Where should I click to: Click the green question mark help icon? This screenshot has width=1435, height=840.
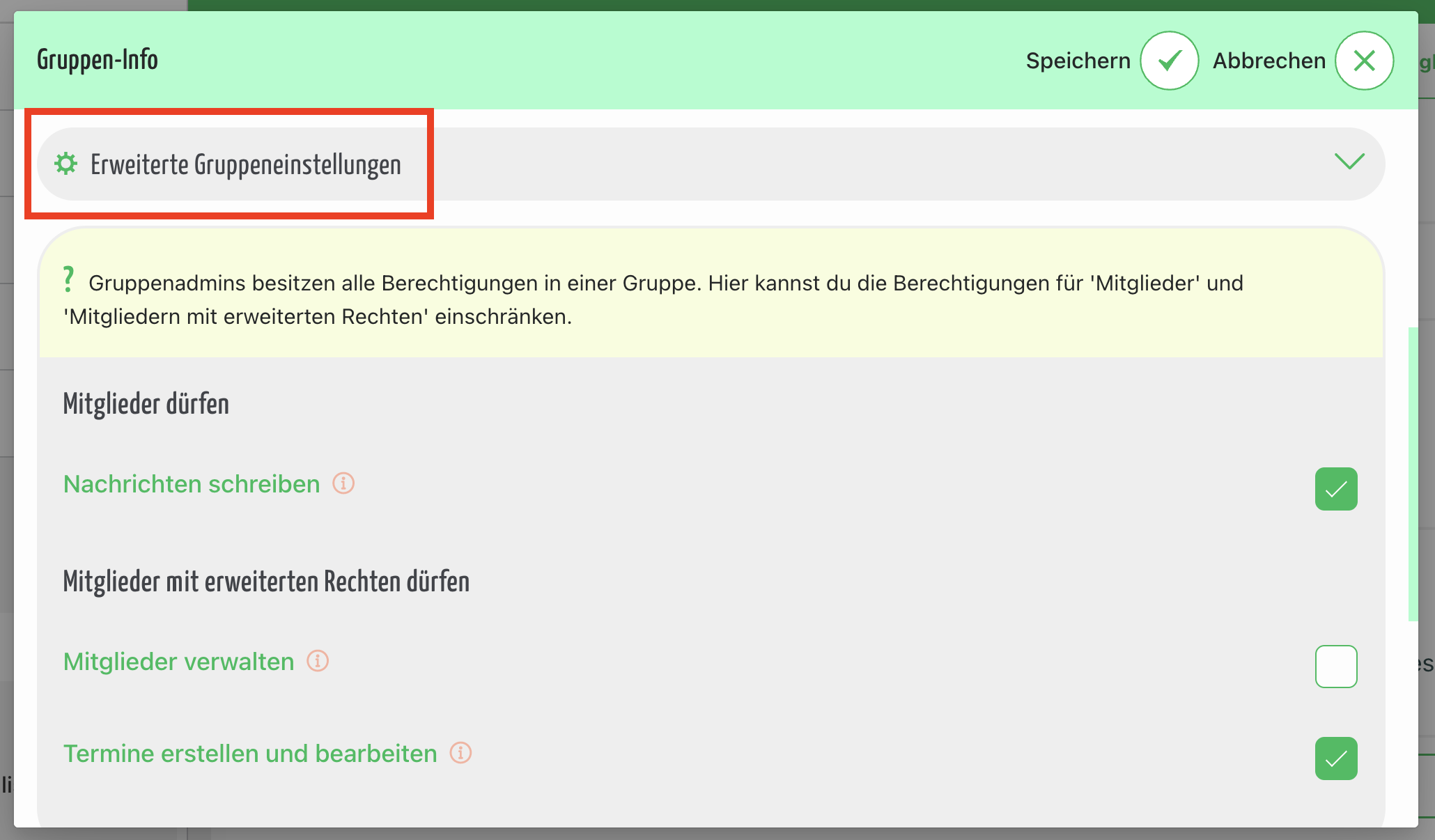point(68,279)
